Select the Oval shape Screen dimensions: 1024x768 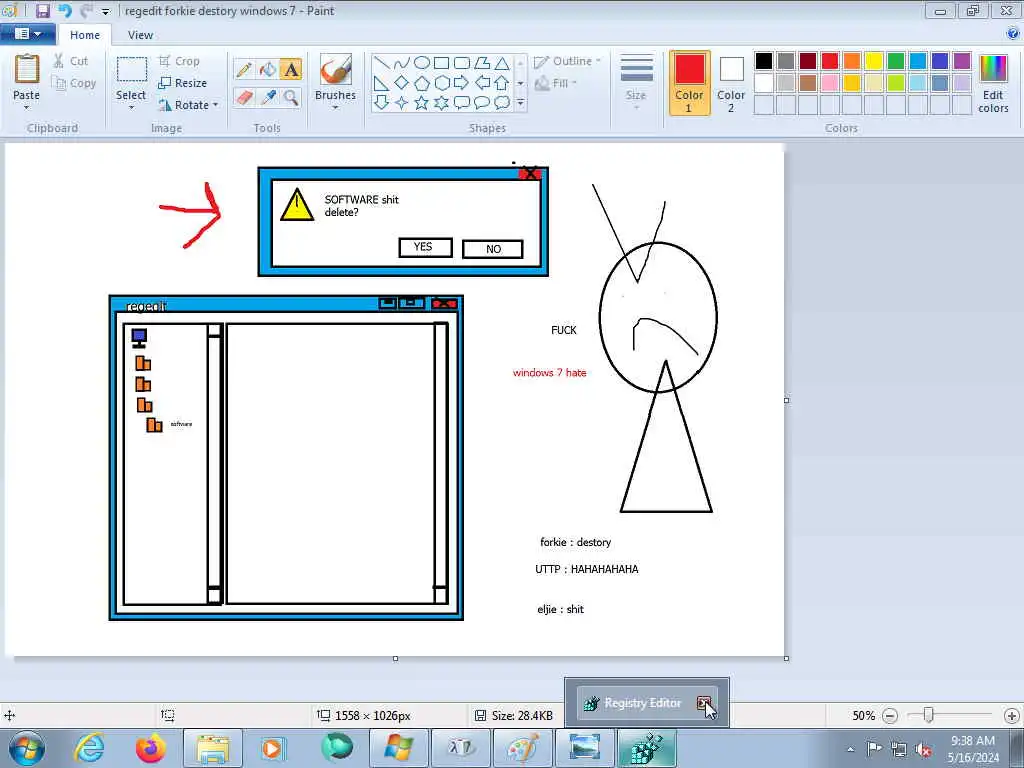(422, 63)
